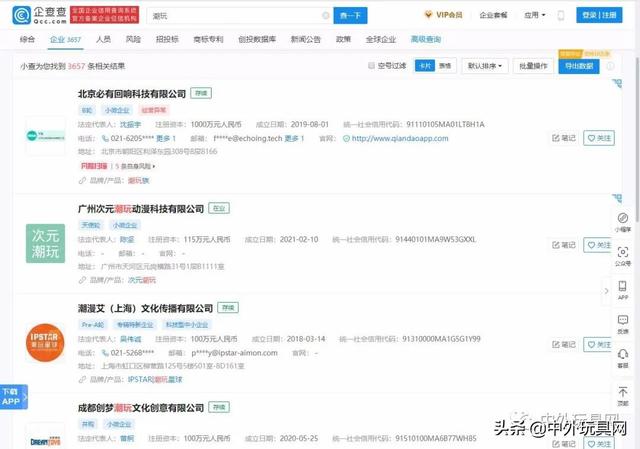Open 北京必有回响科技 company logo
Screen dimensions: 640x449
tap(45, 136)
